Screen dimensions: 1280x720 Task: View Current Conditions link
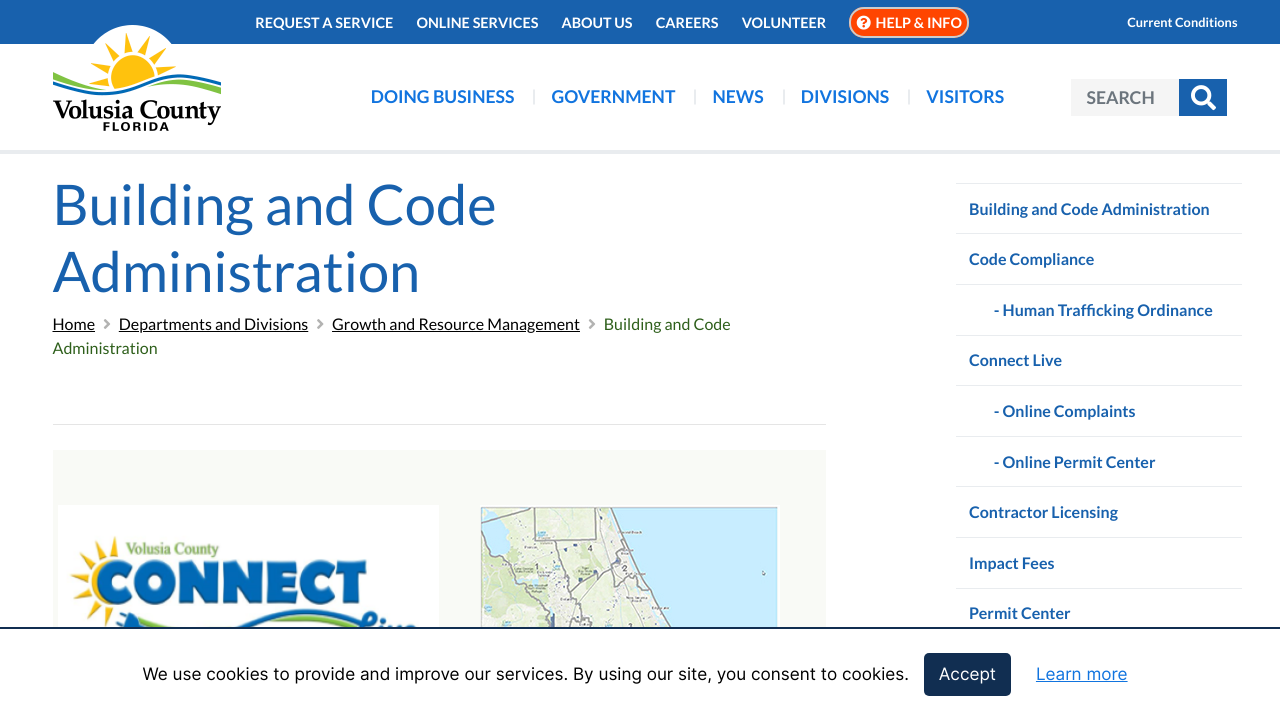(1182, 22)
